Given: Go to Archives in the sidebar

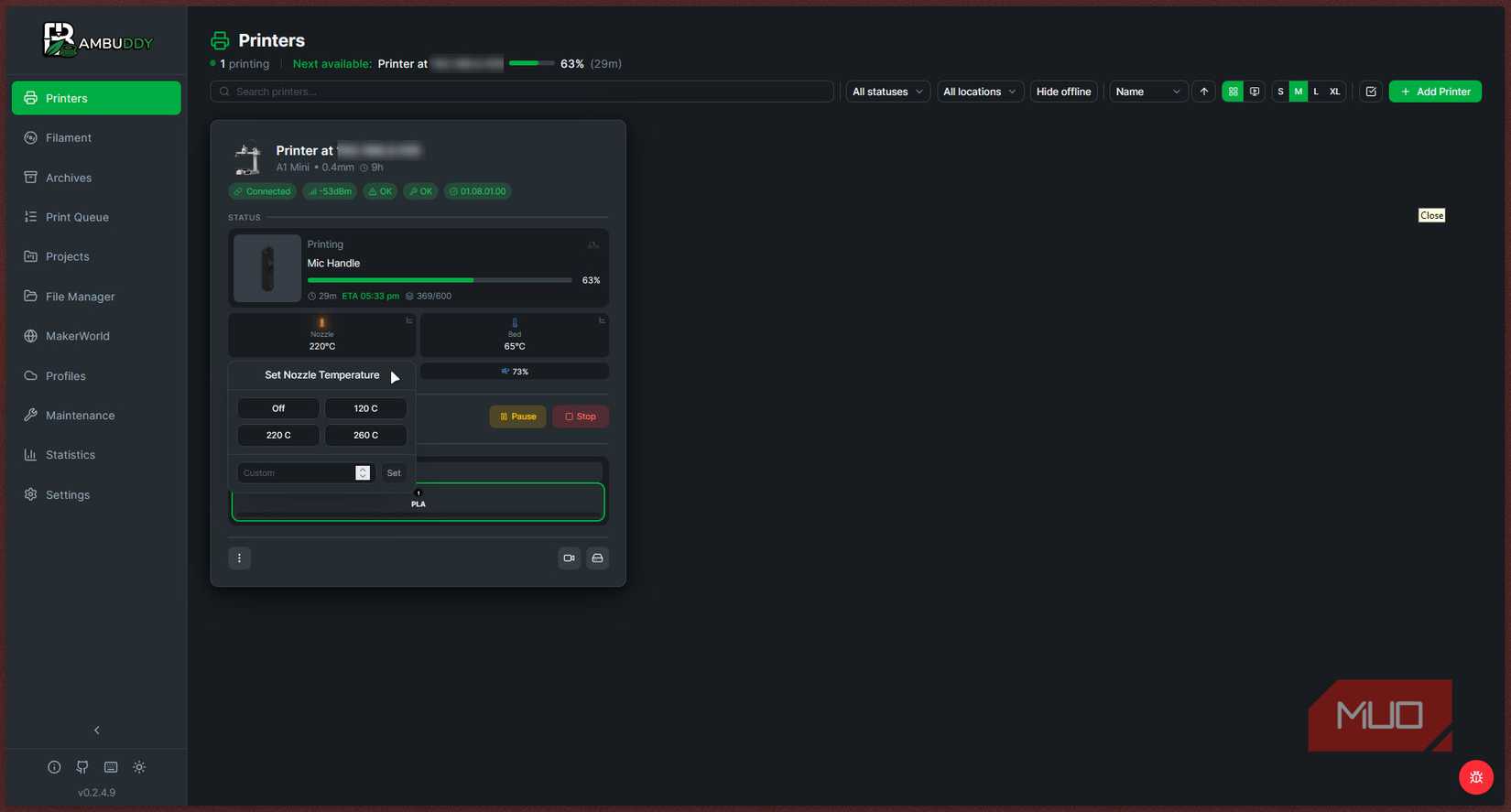Looking at the screenshot, I should [96, 178].
